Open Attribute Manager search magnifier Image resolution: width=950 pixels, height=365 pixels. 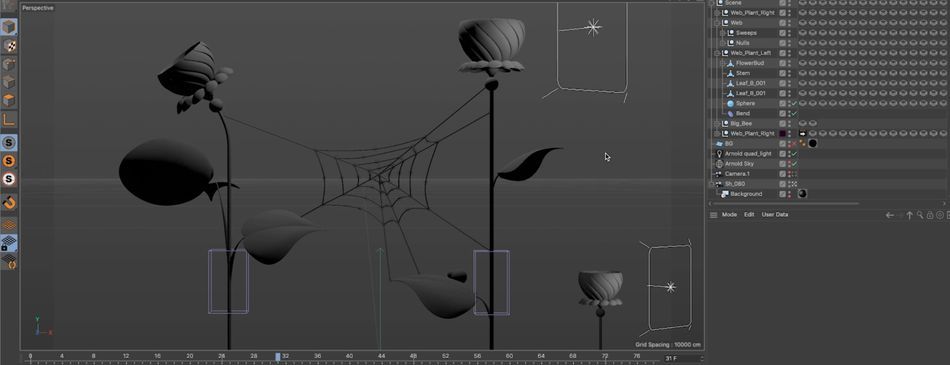[x=920, y=215]
